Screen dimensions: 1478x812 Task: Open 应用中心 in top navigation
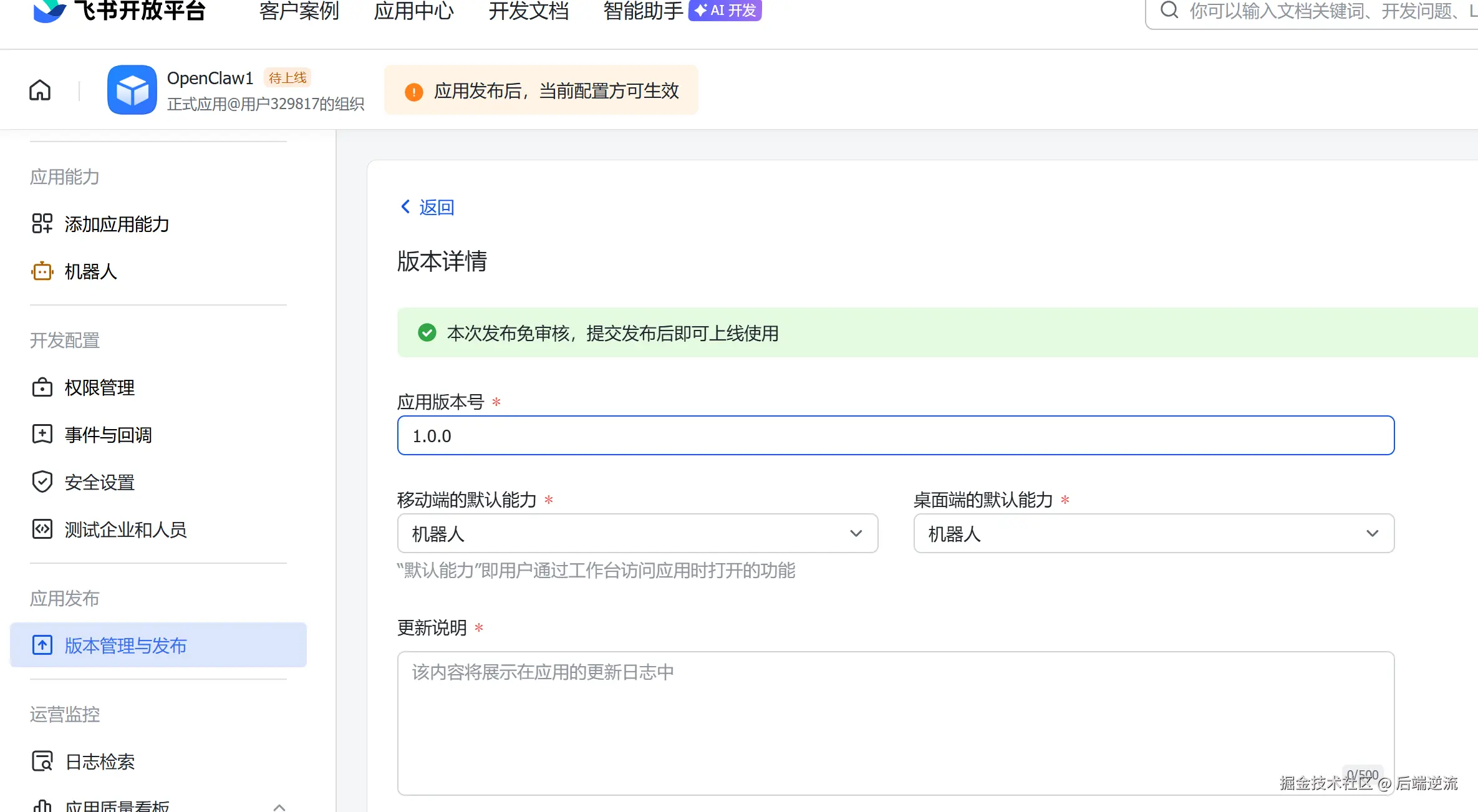click(x=413, y=11)
